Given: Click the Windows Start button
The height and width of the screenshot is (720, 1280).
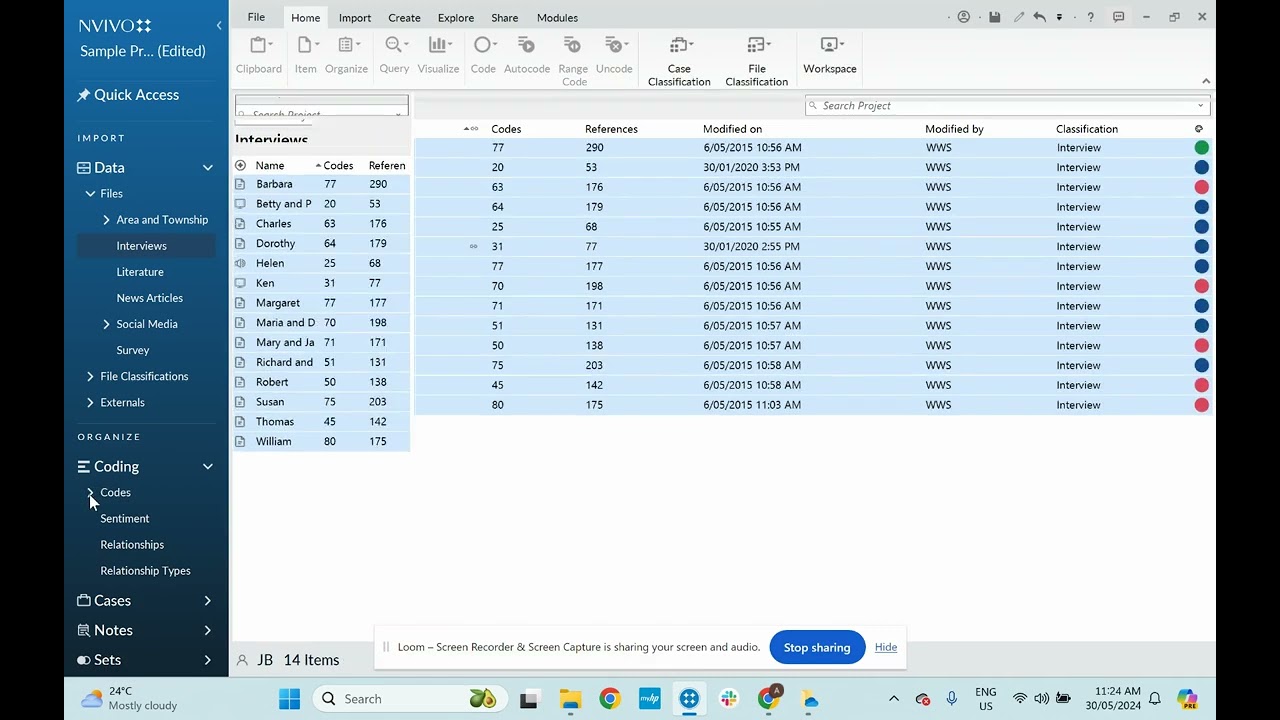Looking at the screenshot, I should [x=289, y=699].
